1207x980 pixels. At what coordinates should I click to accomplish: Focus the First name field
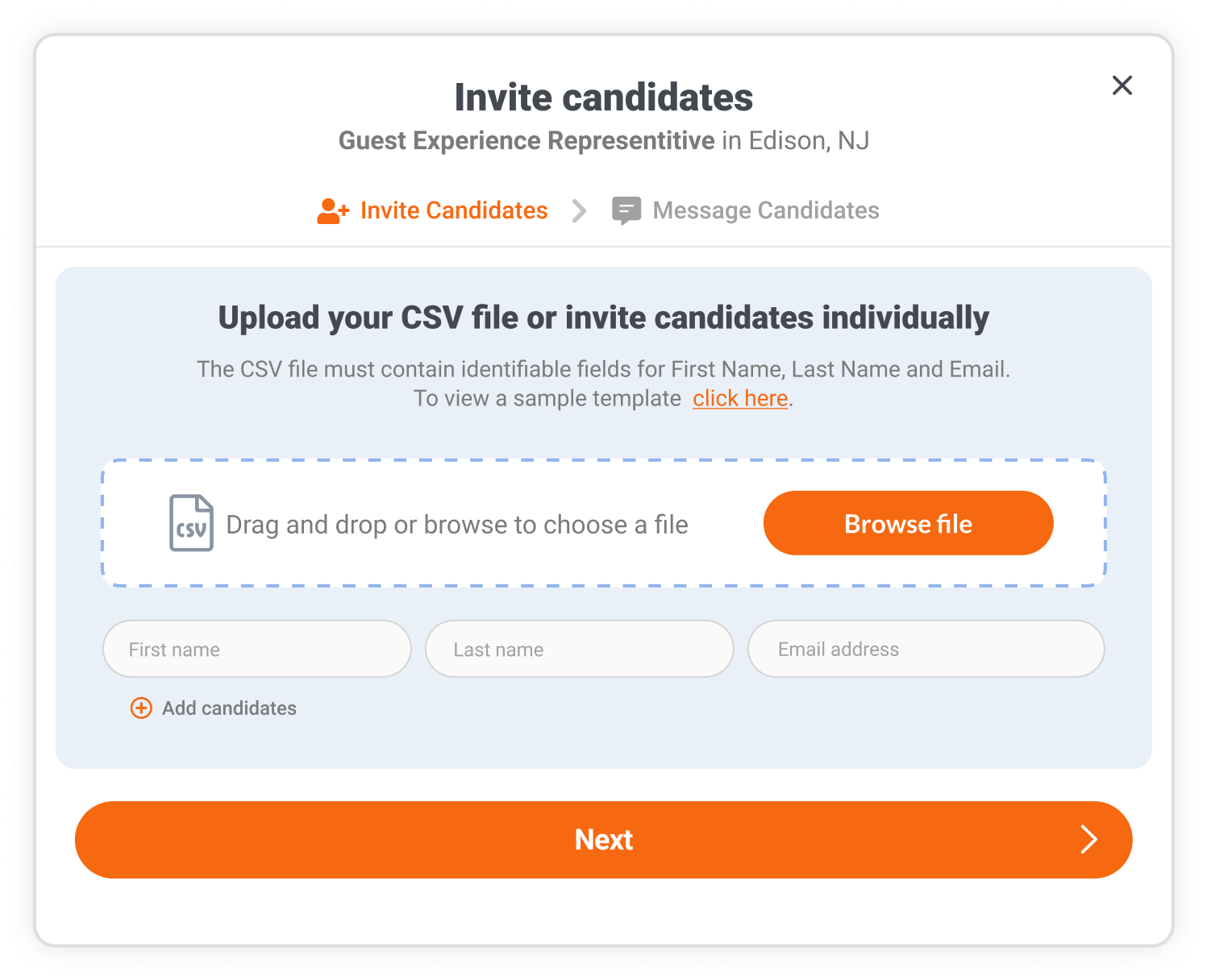pyautogui.click(x=257, y=650)
